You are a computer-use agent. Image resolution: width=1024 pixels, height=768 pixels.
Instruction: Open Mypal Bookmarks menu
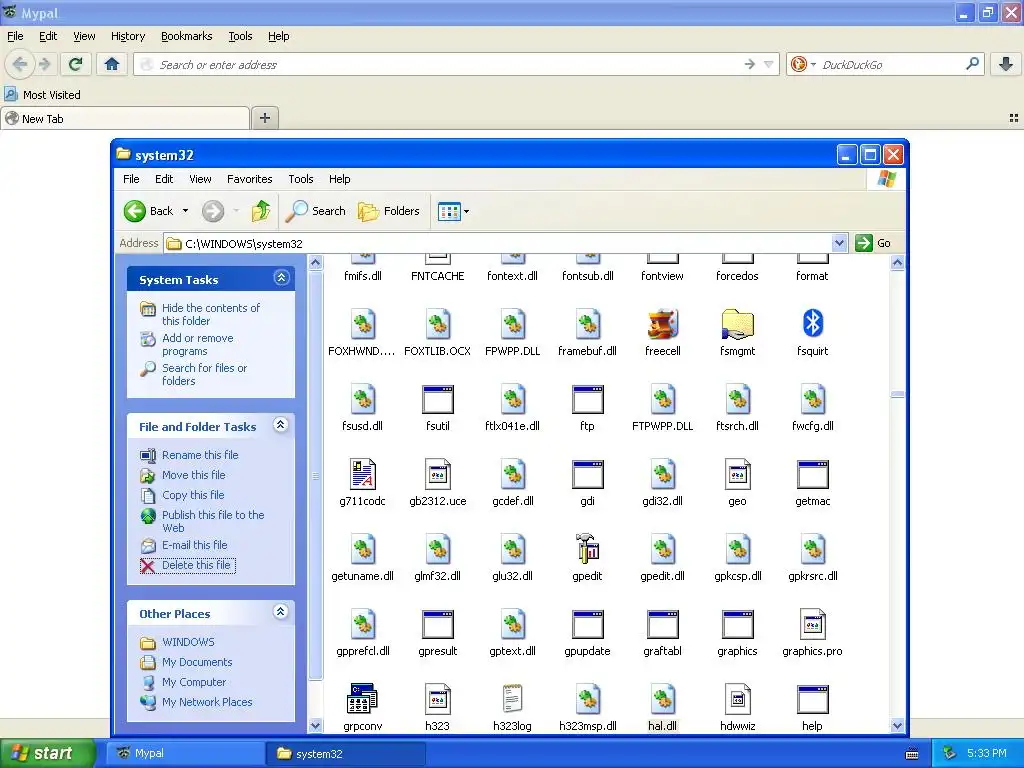pos(187,36)
